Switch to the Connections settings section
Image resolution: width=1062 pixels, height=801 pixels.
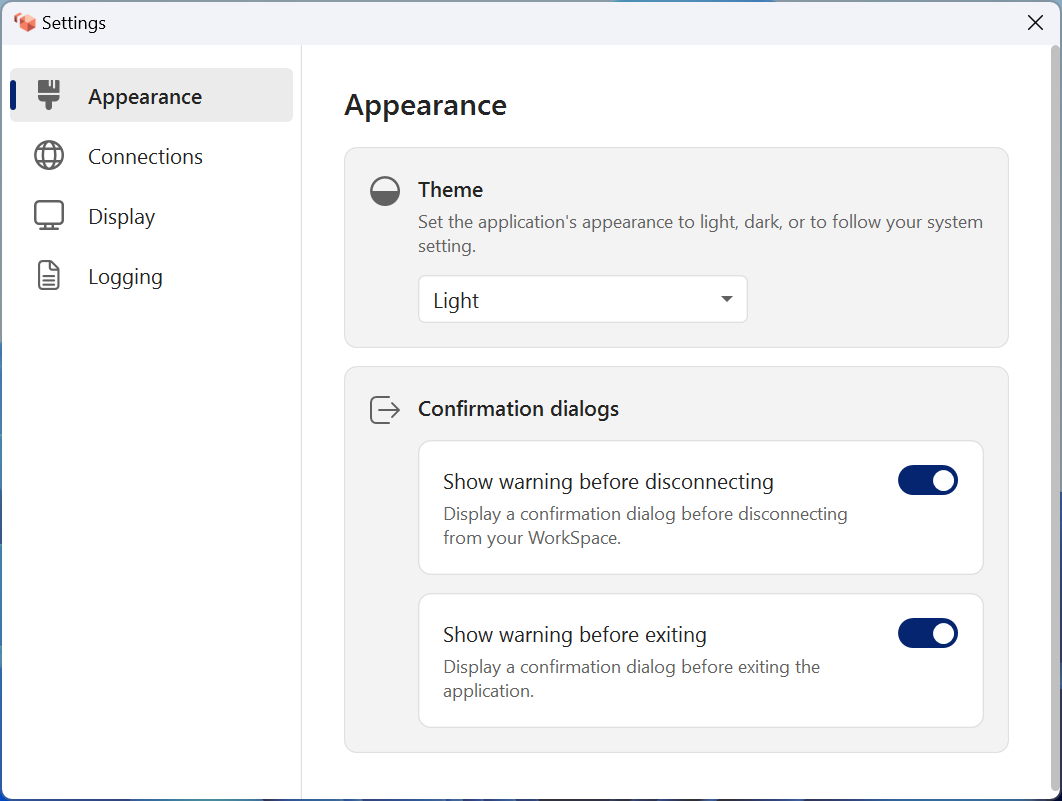coord(152,156)
